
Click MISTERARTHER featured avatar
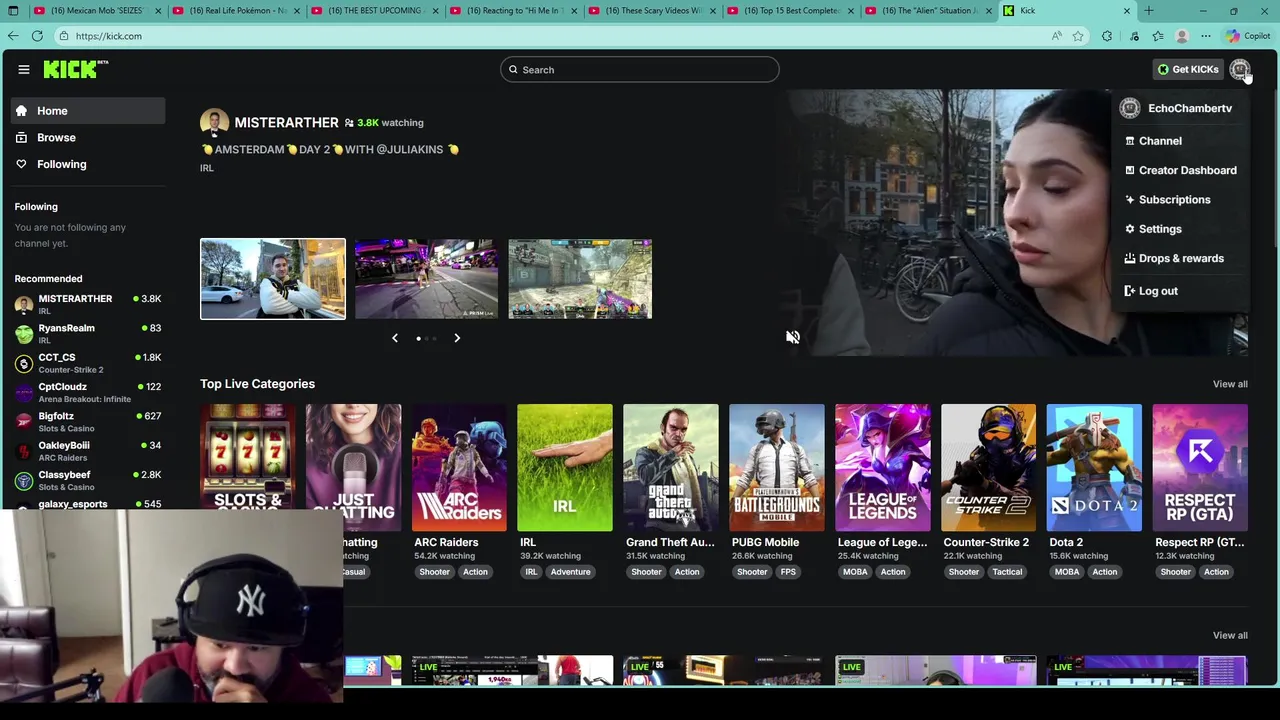click(x=214, y=122)
